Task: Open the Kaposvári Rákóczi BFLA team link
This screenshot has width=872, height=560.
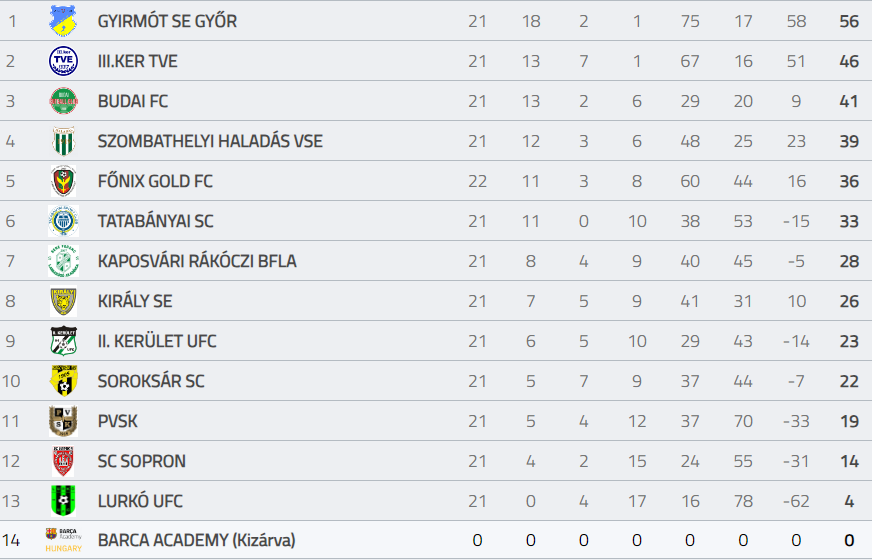Action: pos(197,261)
